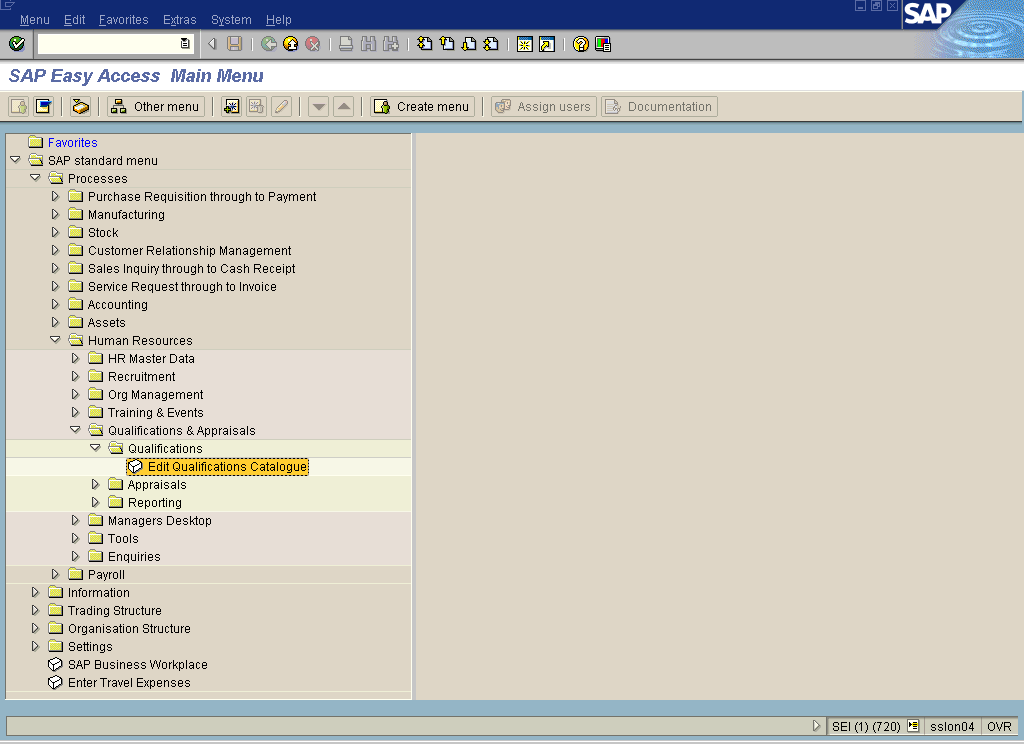The height and width of the screenshot is (744, 1024).
Task: Open Help with the question mark icon
Action: (580, 44)
